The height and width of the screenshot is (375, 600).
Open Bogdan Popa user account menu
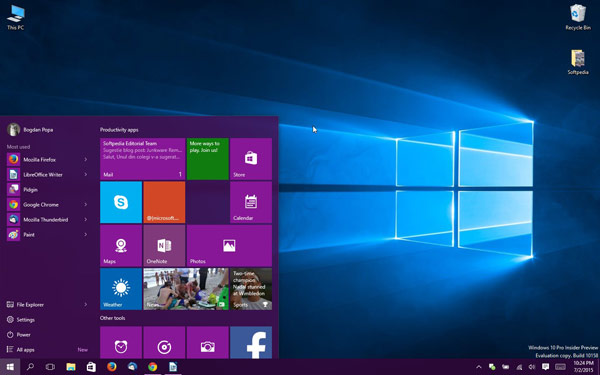click(x=30, y=130)
